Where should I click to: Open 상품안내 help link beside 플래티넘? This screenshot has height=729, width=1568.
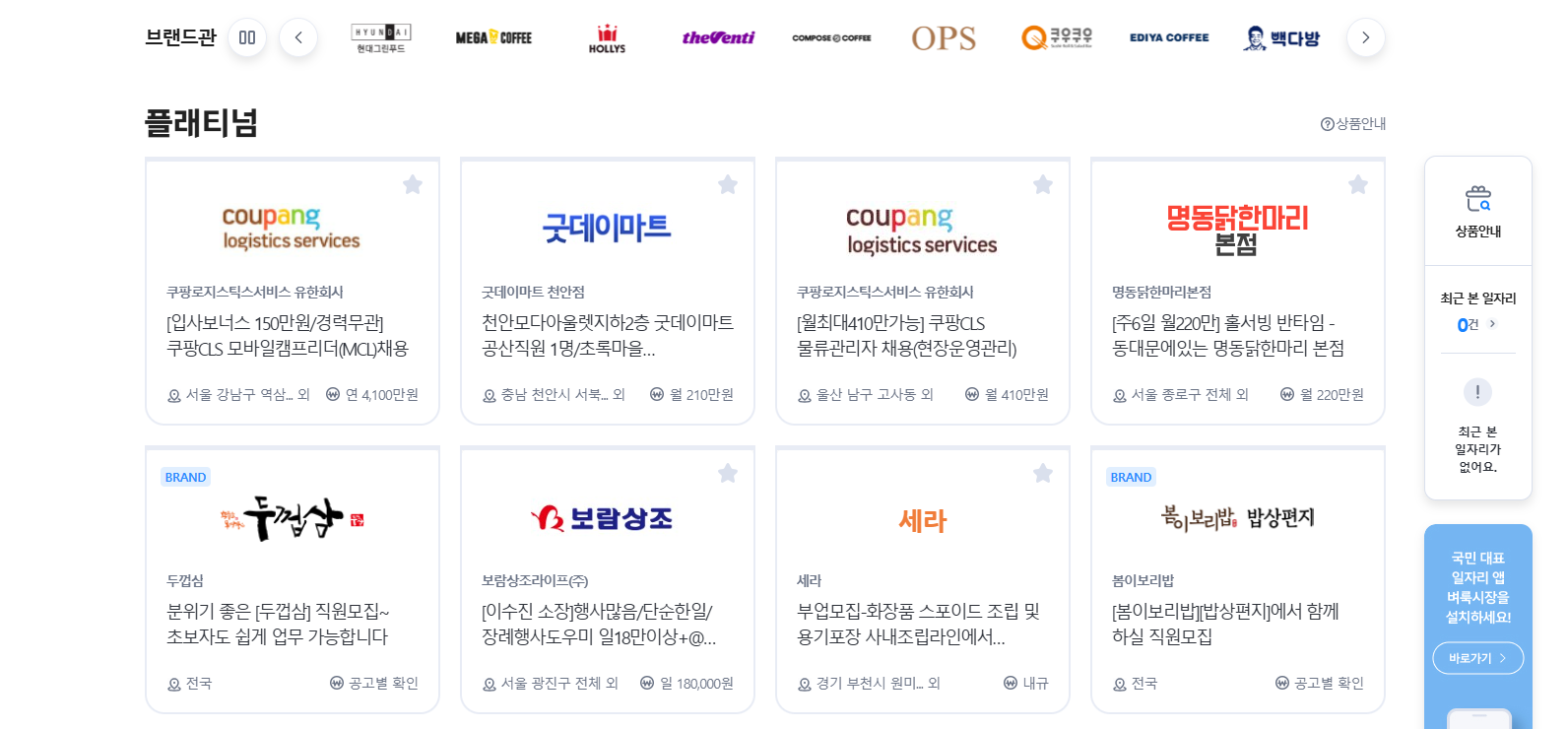click(1353, 123)
